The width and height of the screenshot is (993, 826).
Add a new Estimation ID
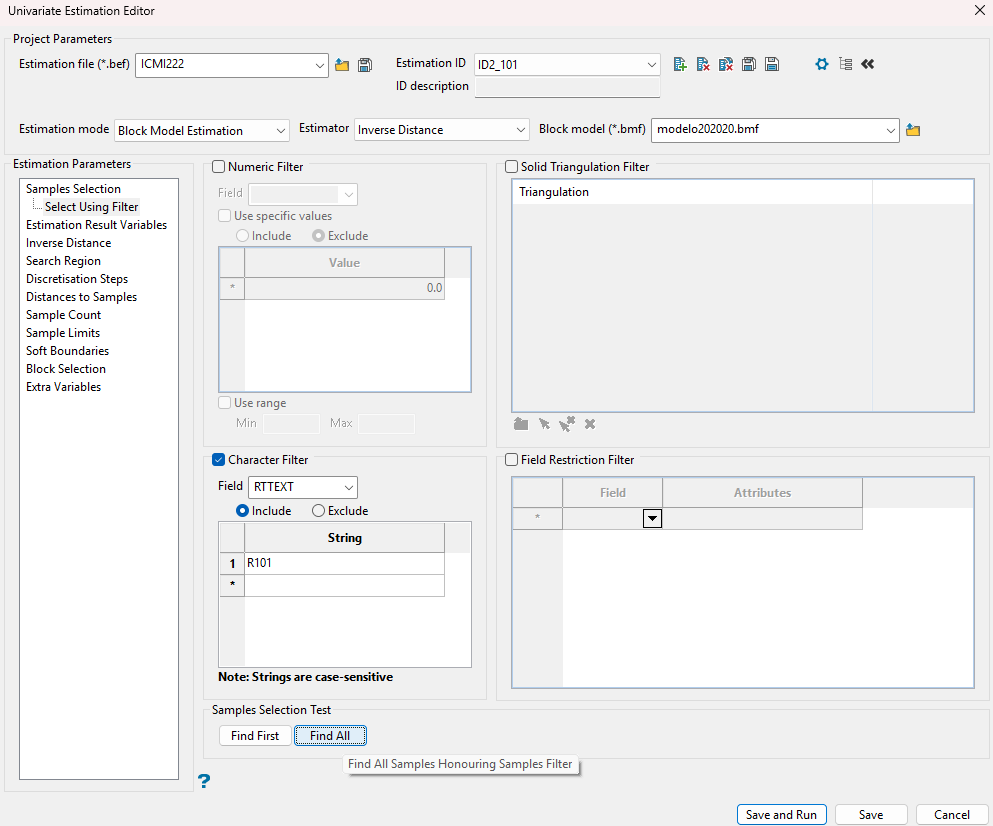[680, 64]
